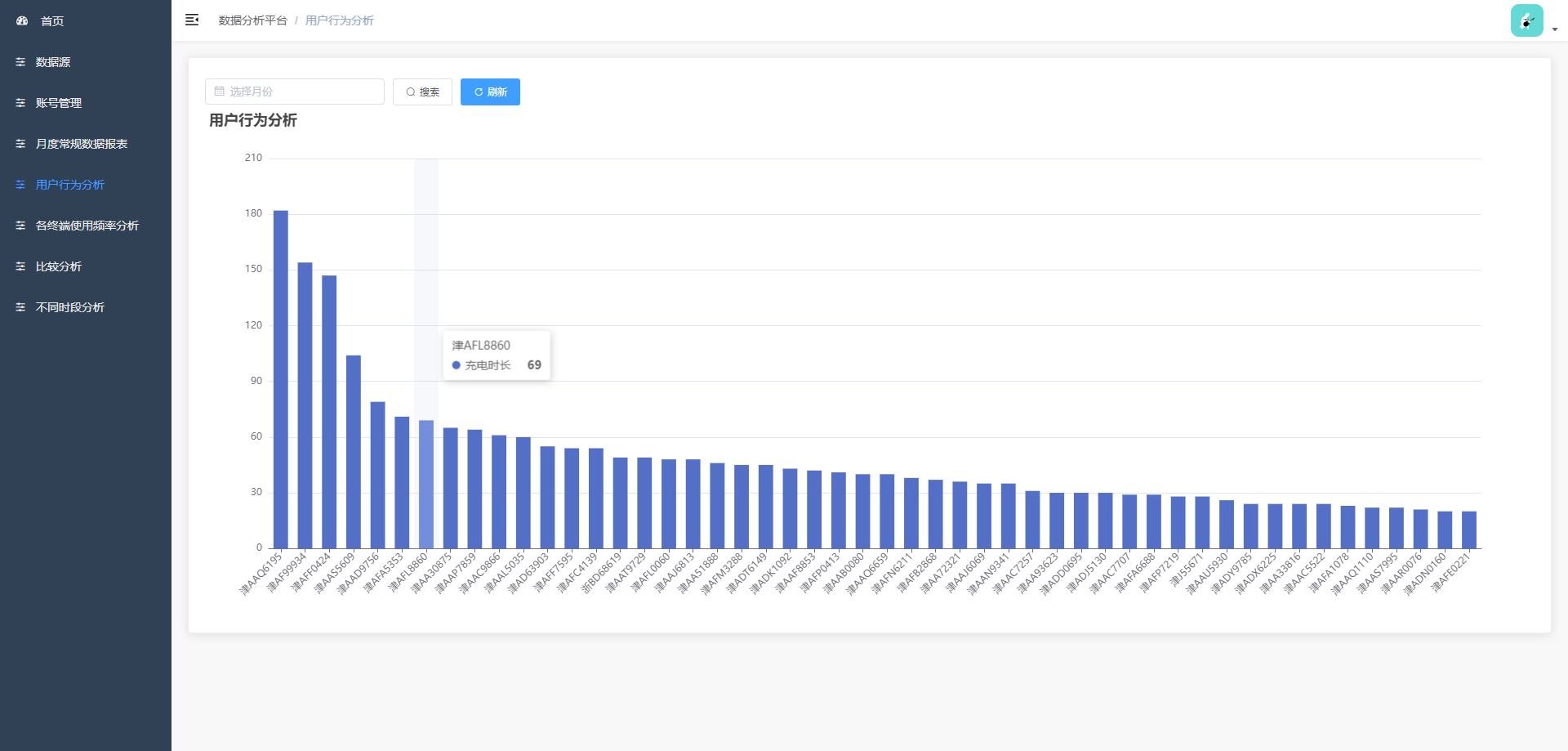1568x751 pixels.
Task: Click the icon beside 不同时段分析
Action: click(20, 307)
